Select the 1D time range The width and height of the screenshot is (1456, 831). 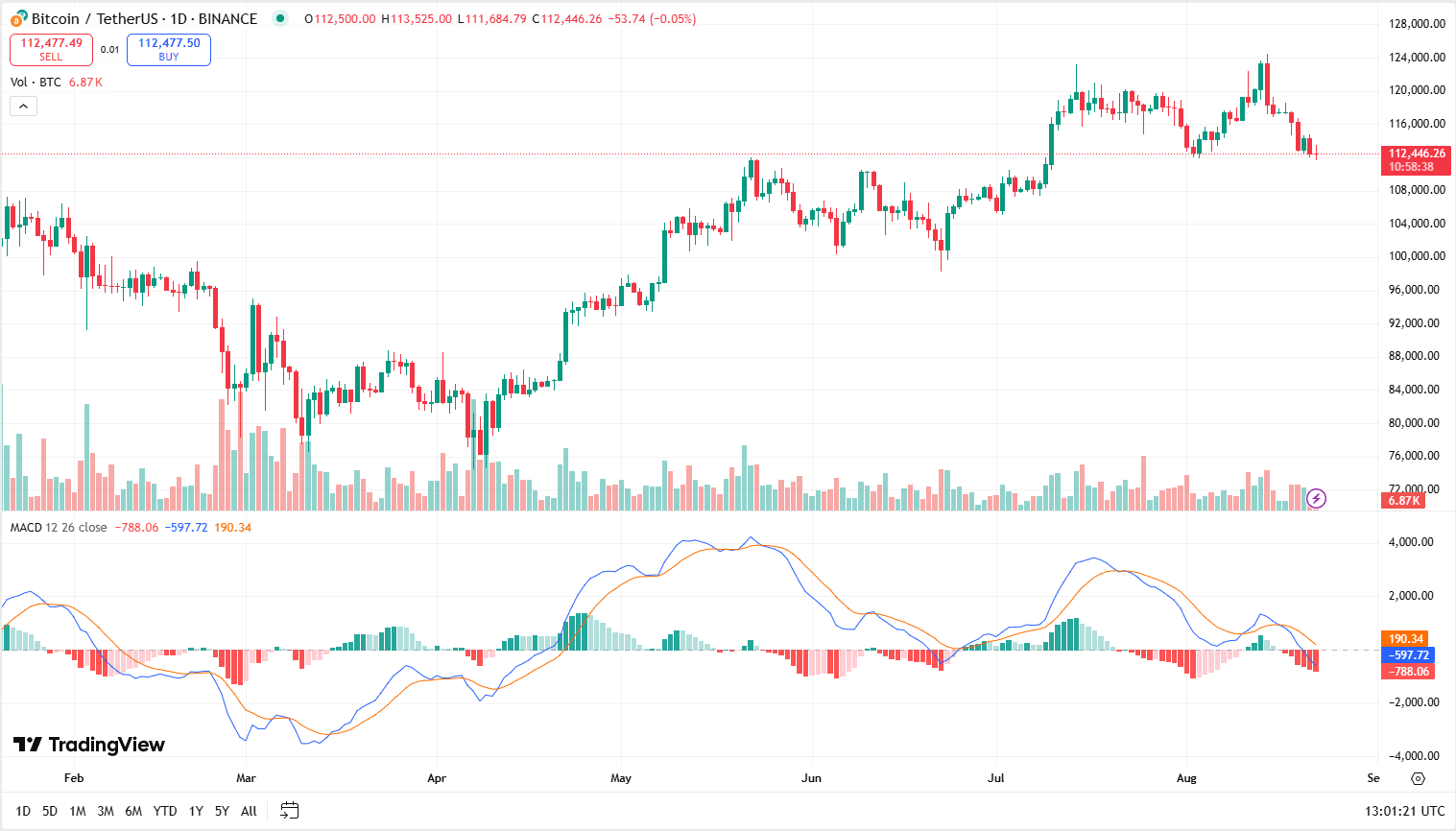(x=23, y=811)
